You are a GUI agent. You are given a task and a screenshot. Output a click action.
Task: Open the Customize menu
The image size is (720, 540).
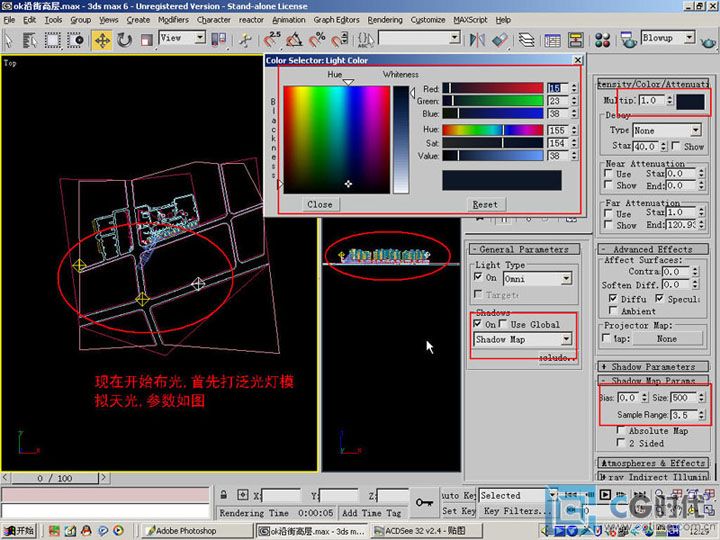428,20
